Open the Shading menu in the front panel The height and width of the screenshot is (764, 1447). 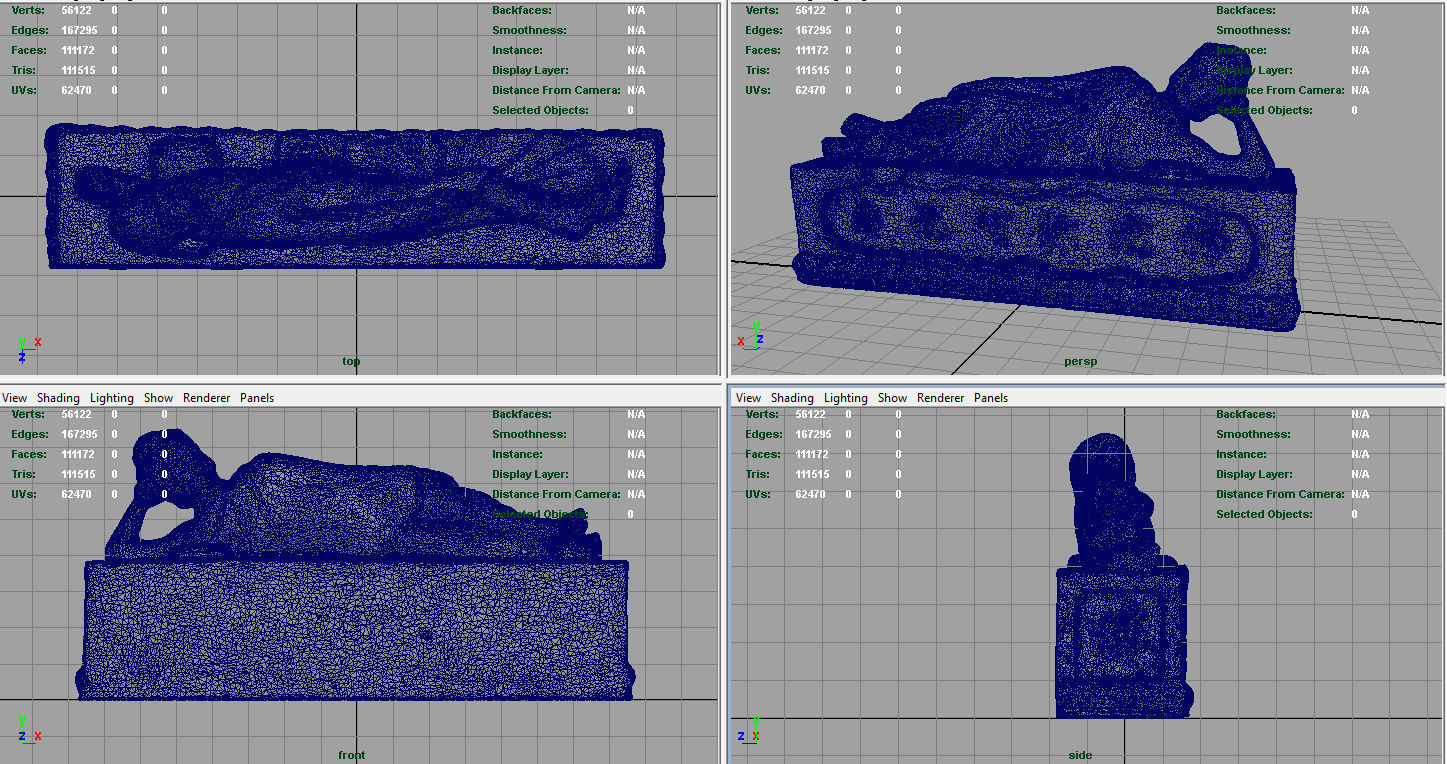58,398
